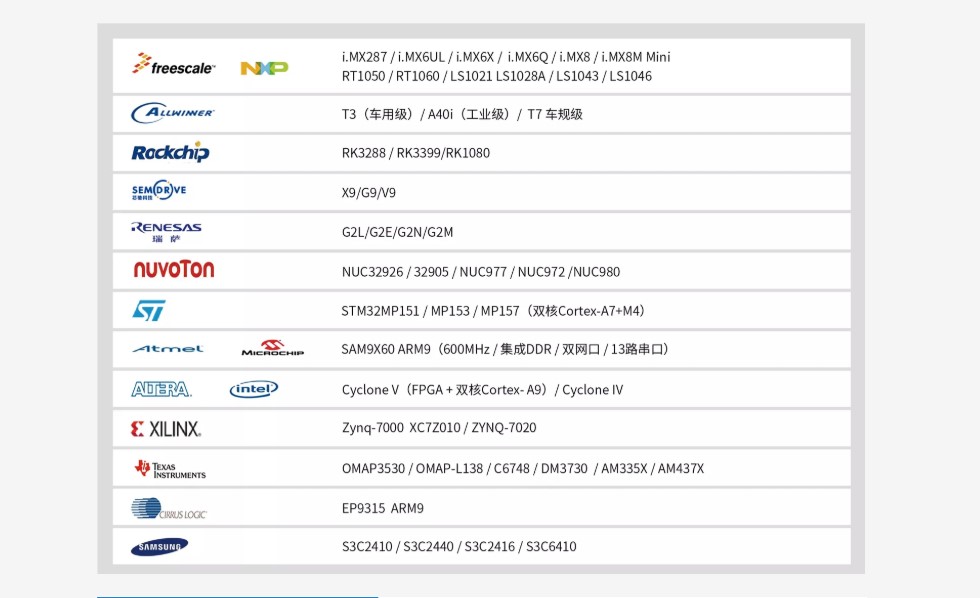Select the Nuvoton logo

173,270
